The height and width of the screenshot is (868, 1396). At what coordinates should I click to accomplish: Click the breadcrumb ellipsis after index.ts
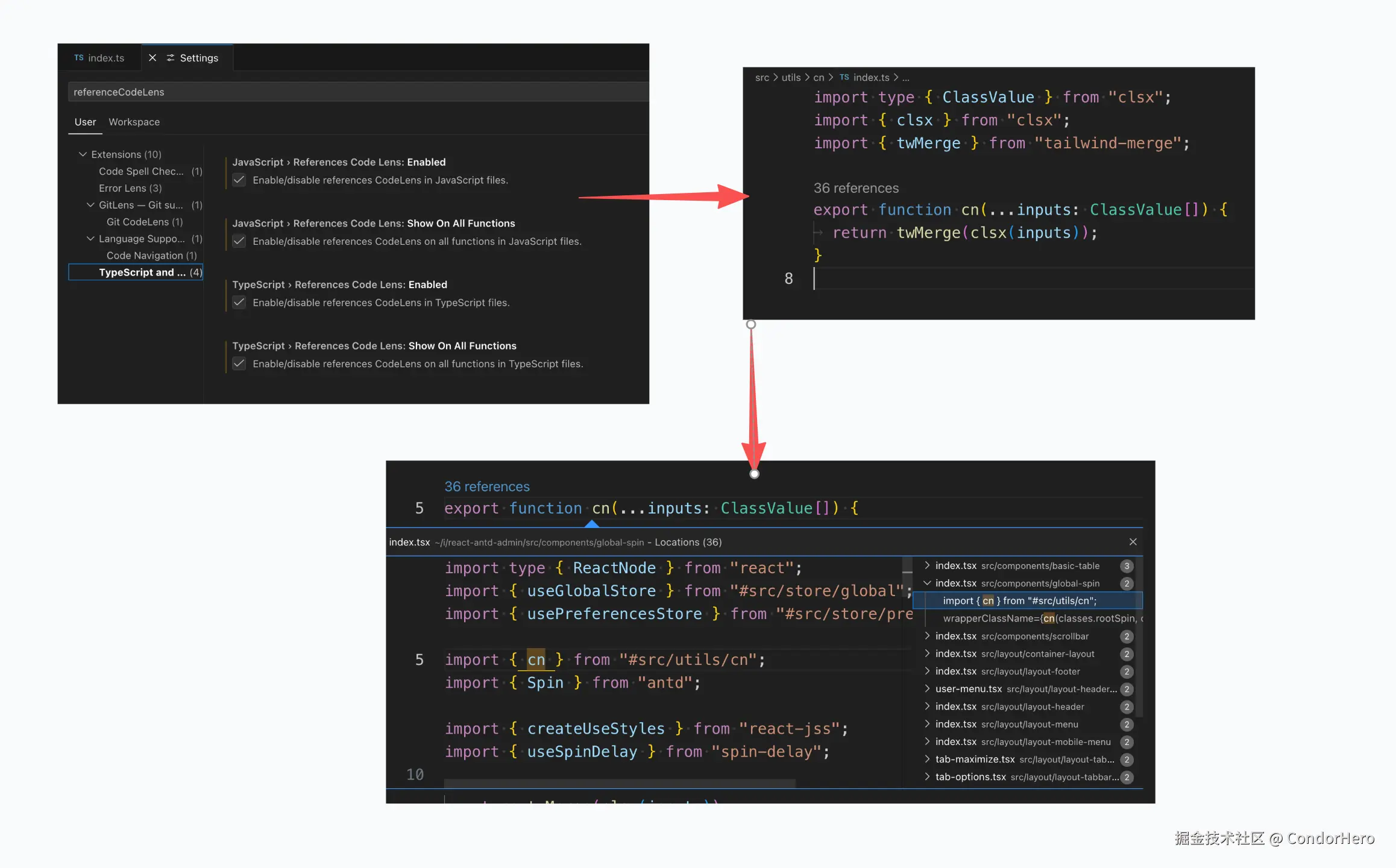pyautogui.click(x=906, y=78)
